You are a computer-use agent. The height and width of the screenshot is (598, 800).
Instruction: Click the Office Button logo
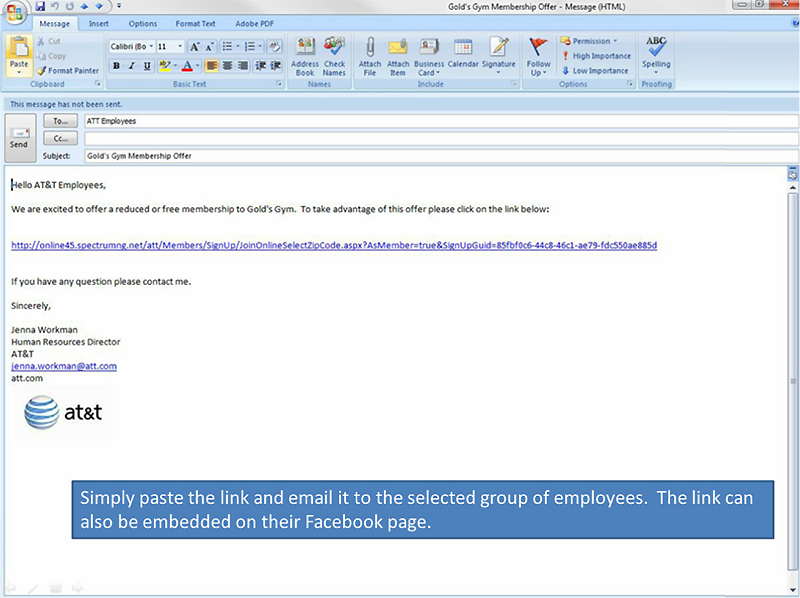[x=14, y=12]
